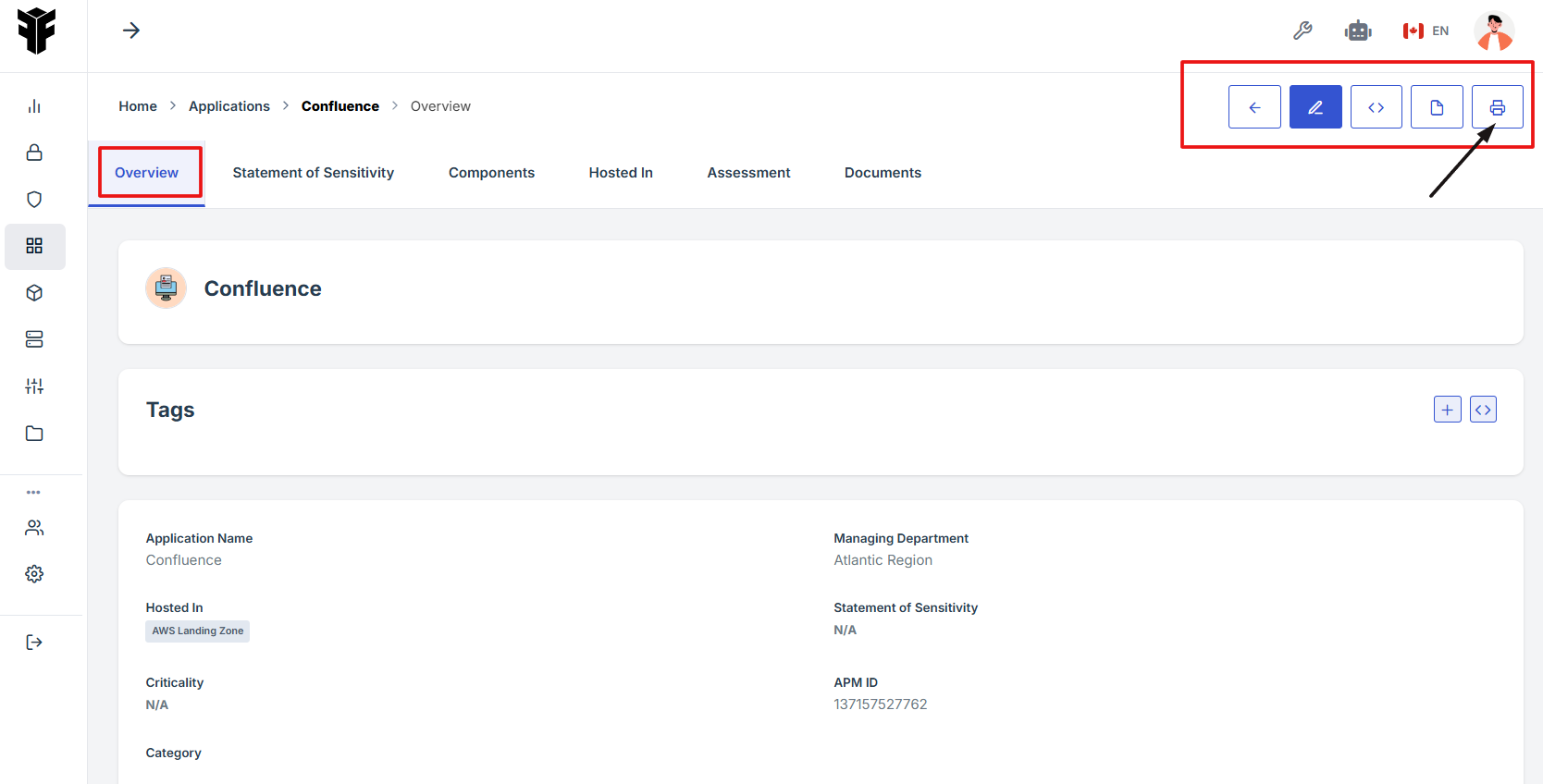Open the chatbot robot icon
The width and height of the screenshot is (1543, 784).
[x=1358, y=31]
